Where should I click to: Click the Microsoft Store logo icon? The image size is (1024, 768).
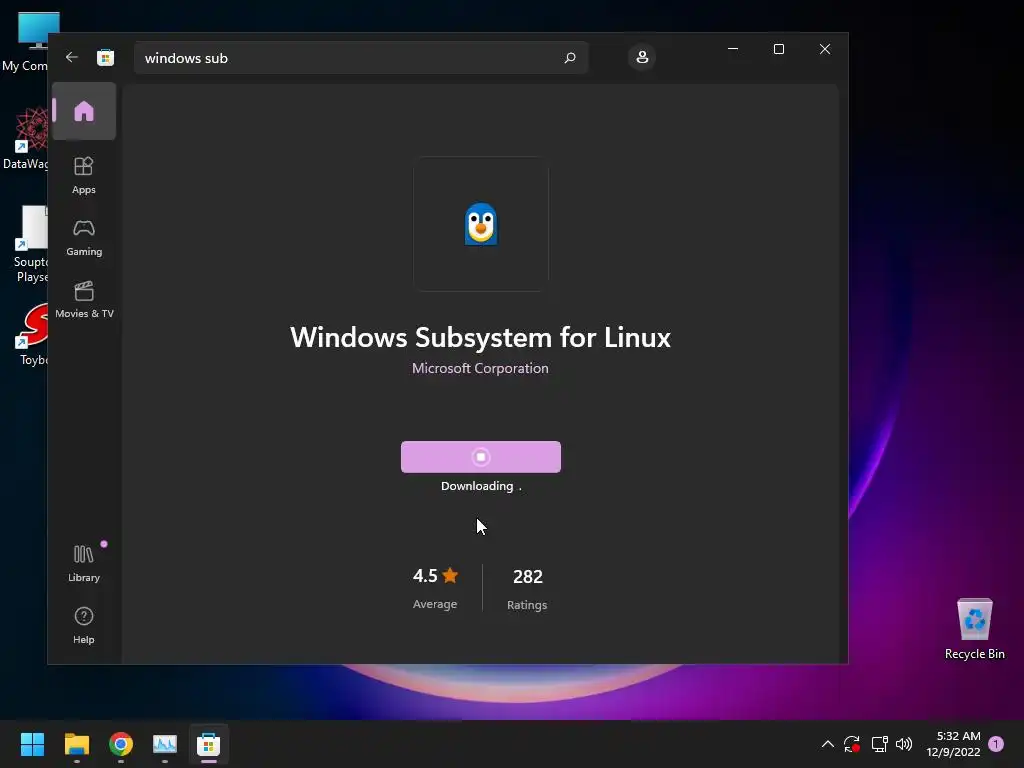click(105, 57)
